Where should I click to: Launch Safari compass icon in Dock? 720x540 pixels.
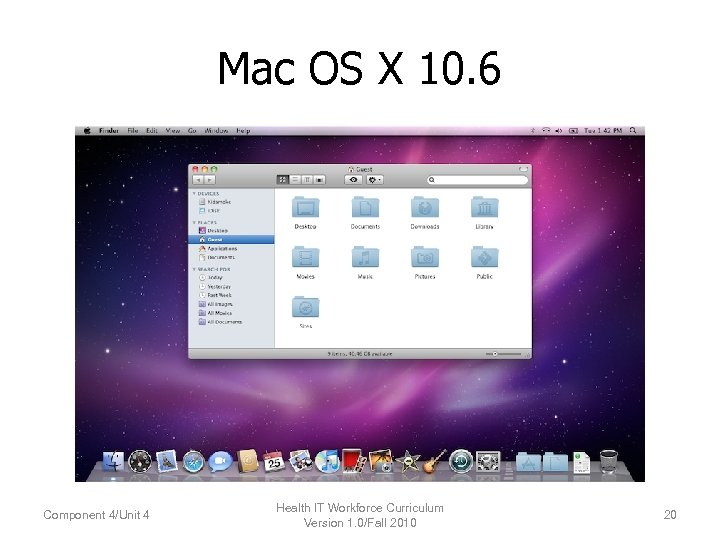point(193,462)
